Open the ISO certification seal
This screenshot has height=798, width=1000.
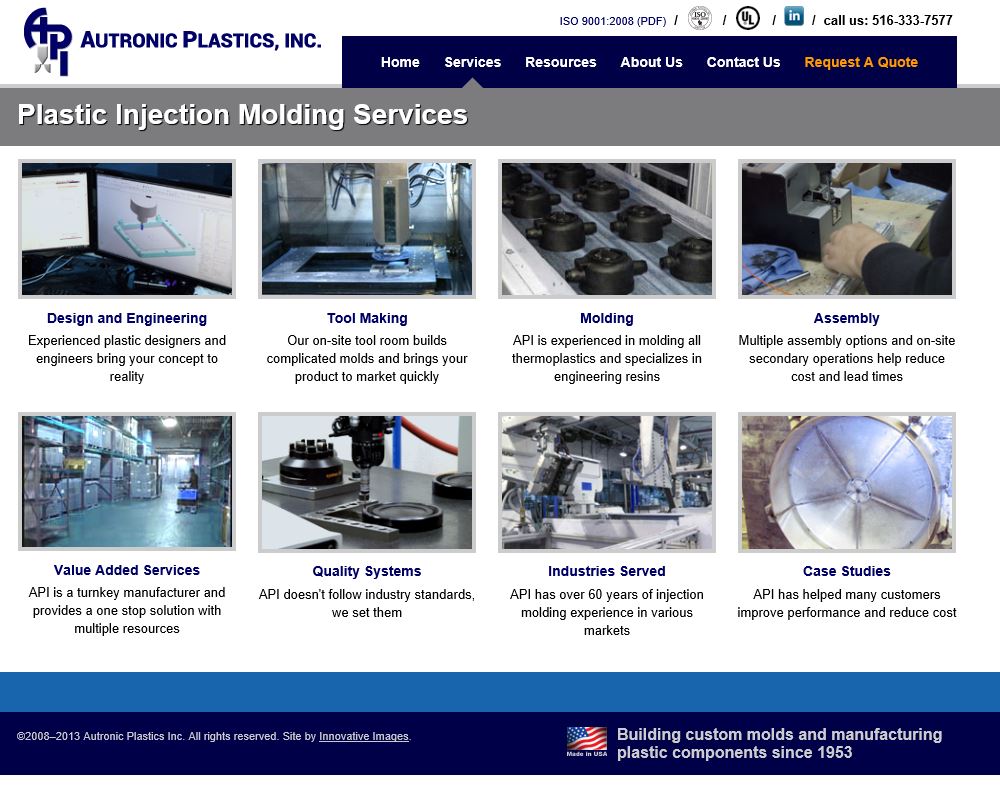click(699, 18)
